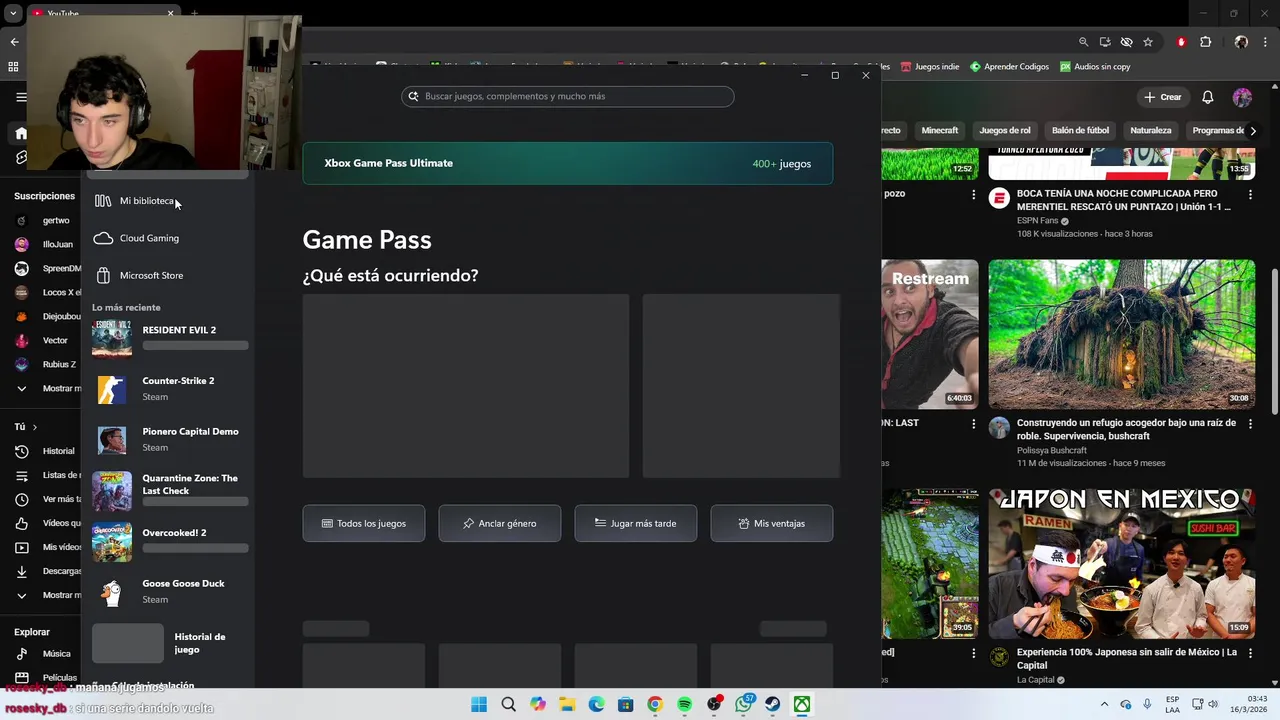Open Chrome three-dot menu
This screenshot has height=720, width=1280.
1265,42
